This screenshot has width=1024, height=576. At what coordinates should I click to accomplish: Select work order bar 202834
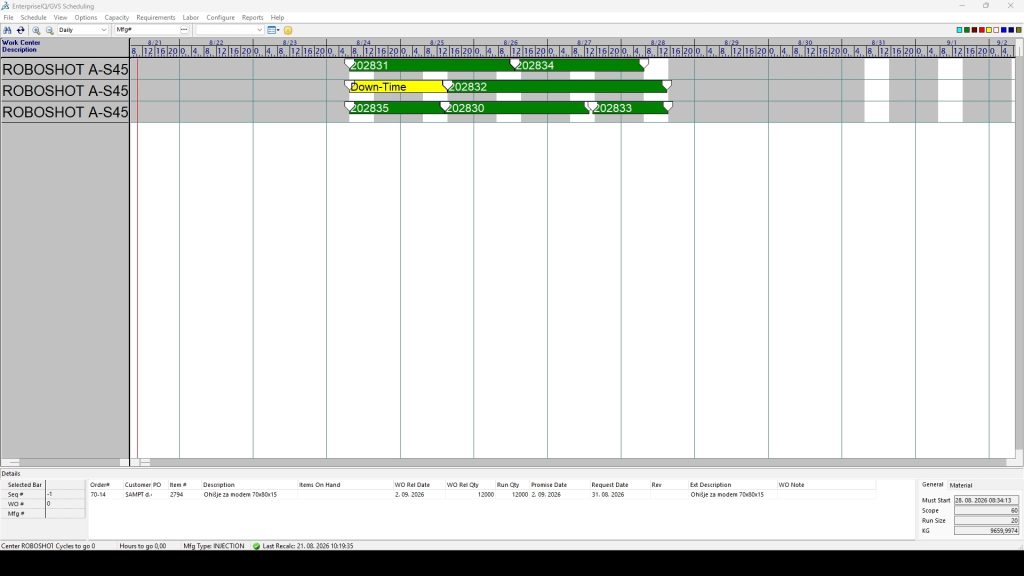pyautogui.click(x=579, y=65)
